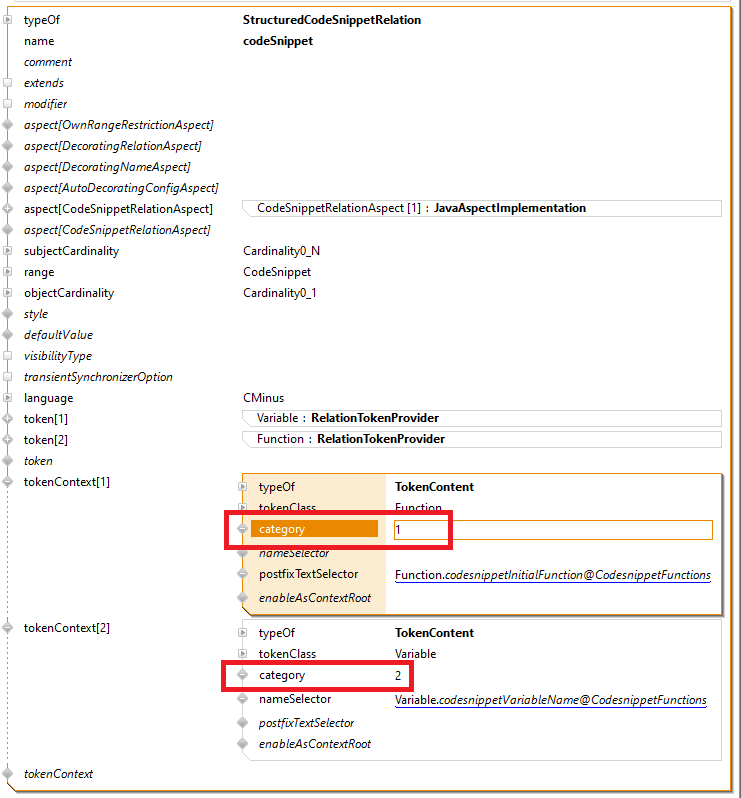Click the category input field containing 1
Screen dimensions: 741x798
[x=552, y=530]
